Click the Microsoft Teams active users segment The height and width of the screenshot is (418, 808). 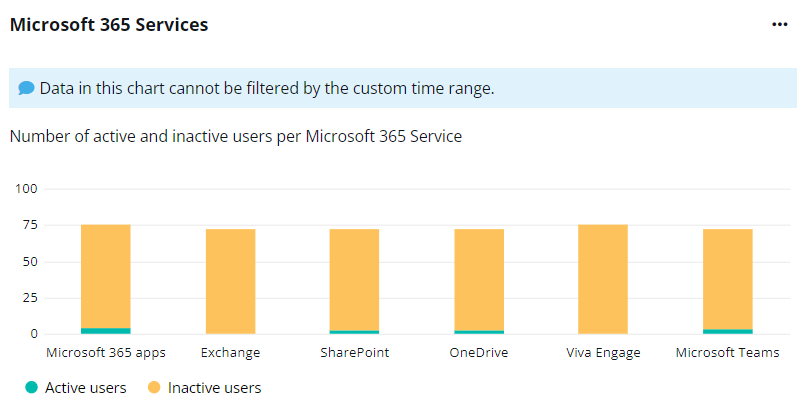point(728,332)
